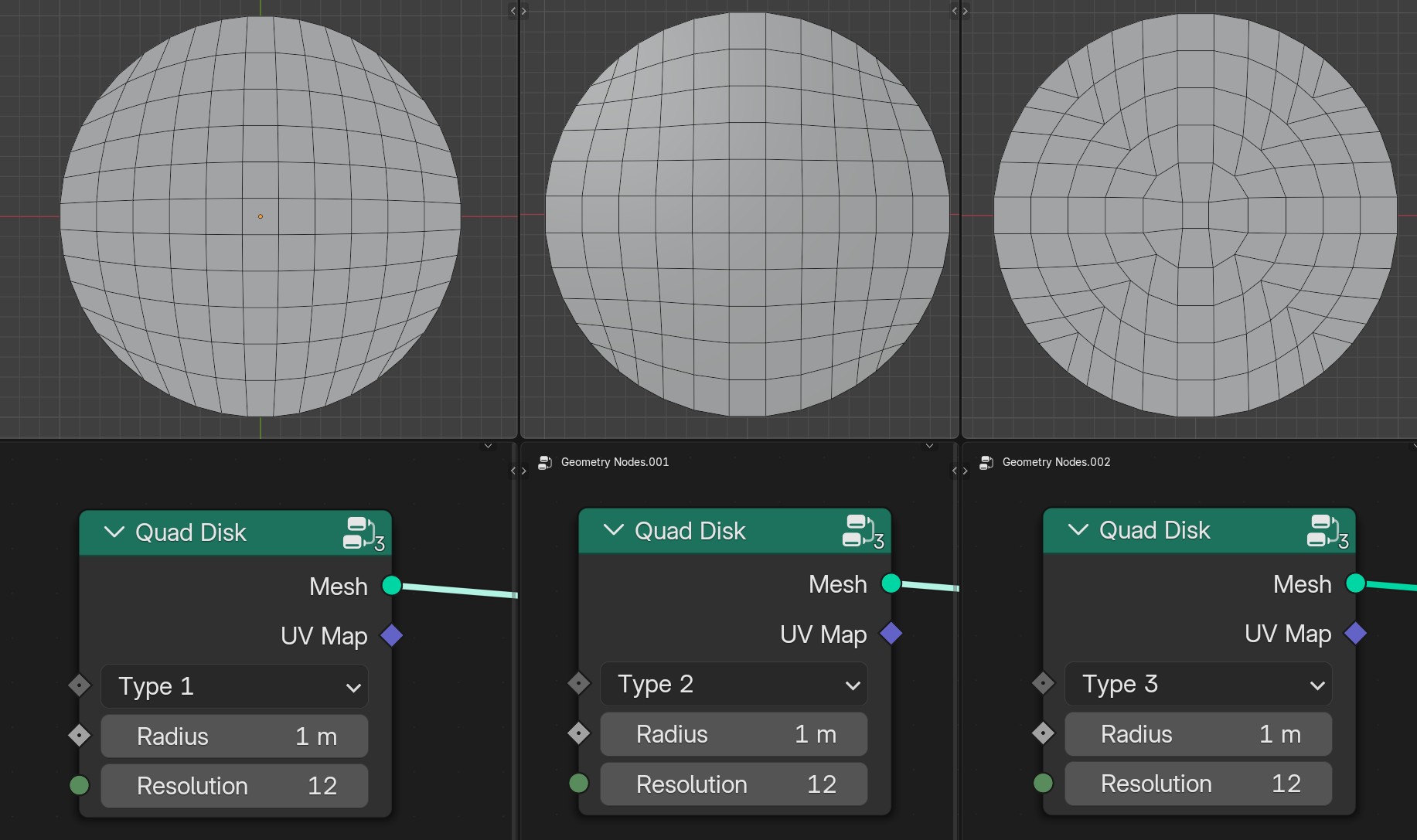Image resolution: width=1417 pixels, height=840 pixels.
Task: Click the Type diamond socket on Type 3 node
Action: [1044, 683]
